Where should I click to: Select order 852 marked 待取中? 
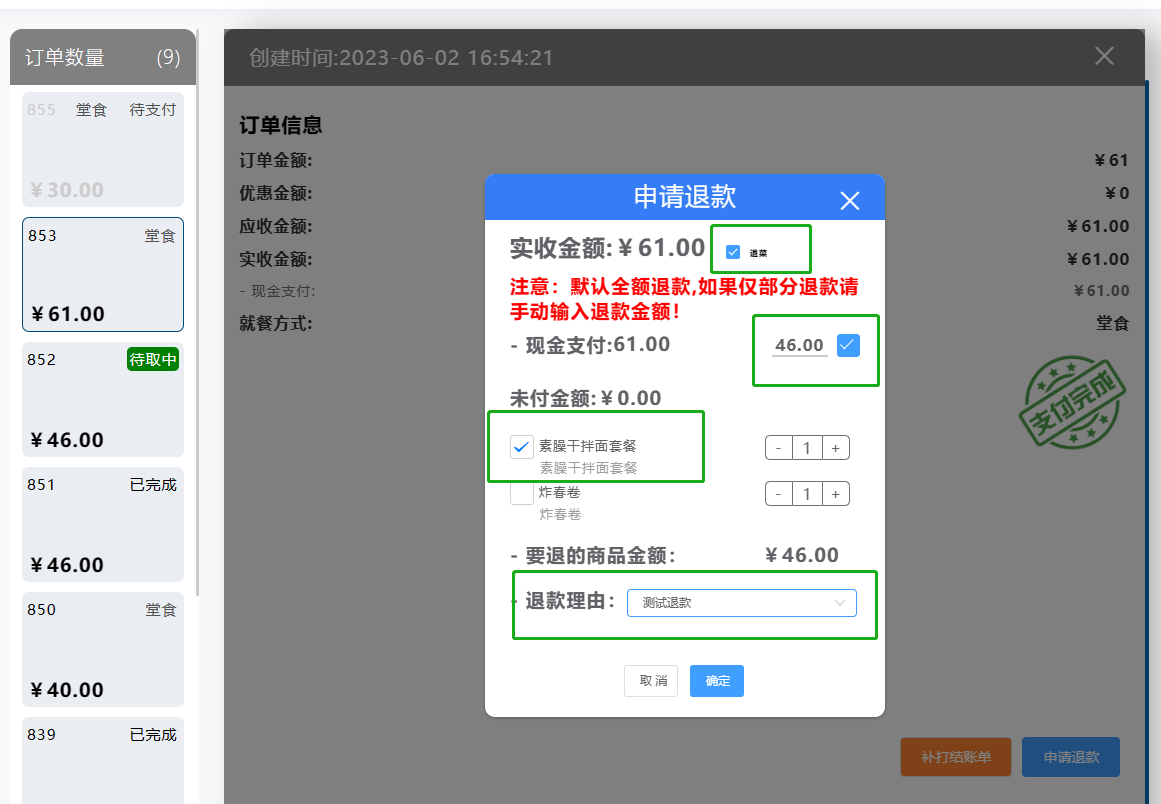[x=103, y=400]
